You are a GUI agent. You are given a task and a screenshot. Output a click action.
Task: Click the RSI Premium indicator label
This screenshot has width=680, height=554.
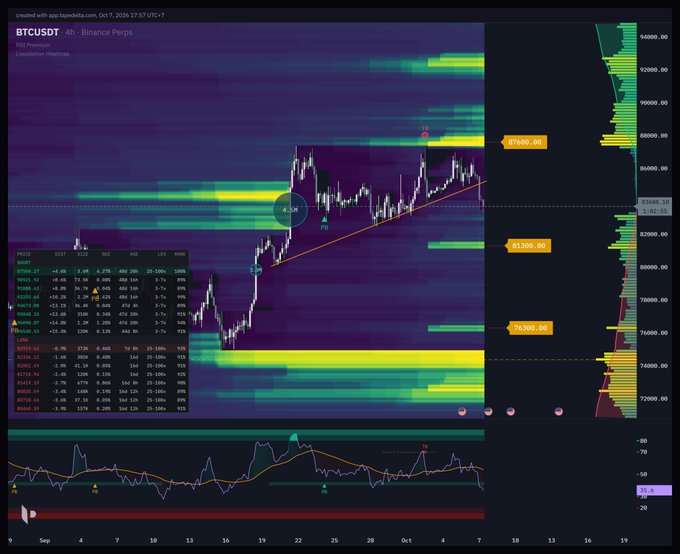click(x=33, y=45)
